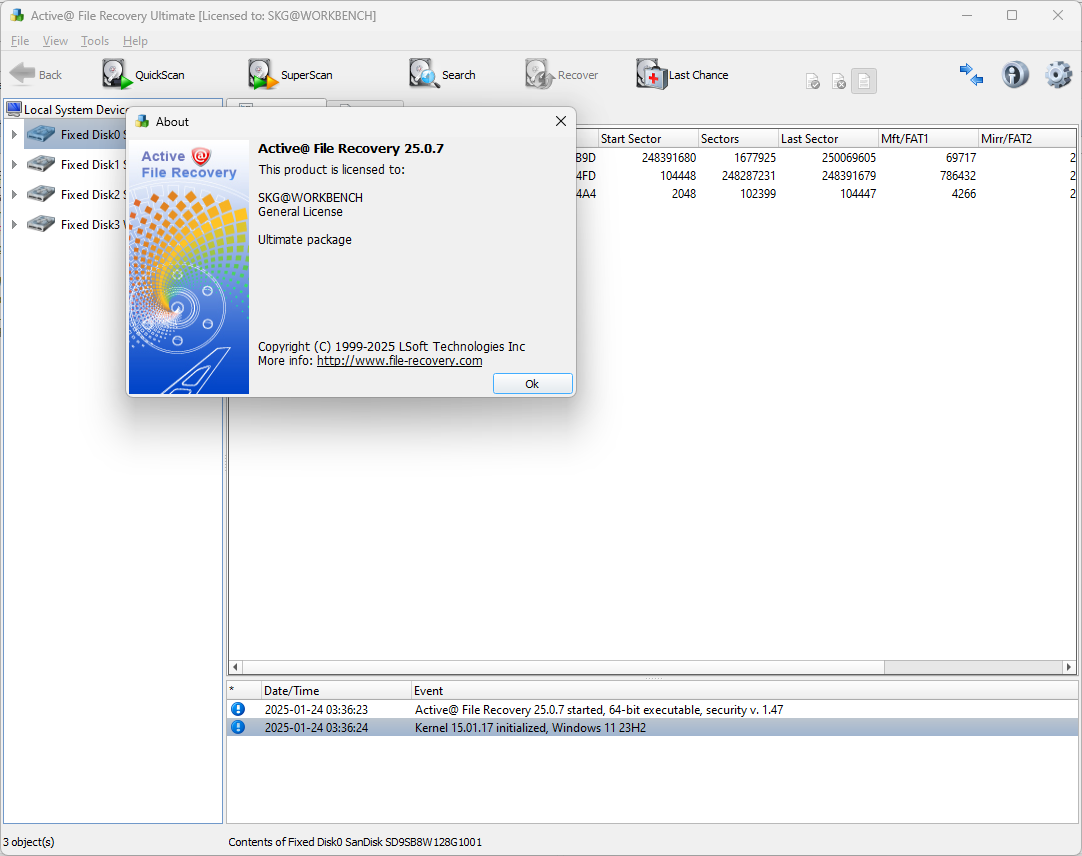Click the horizontal scrollbar left arrow
Viewport: 1082px width, 856px height.
[x=235, y=667]
